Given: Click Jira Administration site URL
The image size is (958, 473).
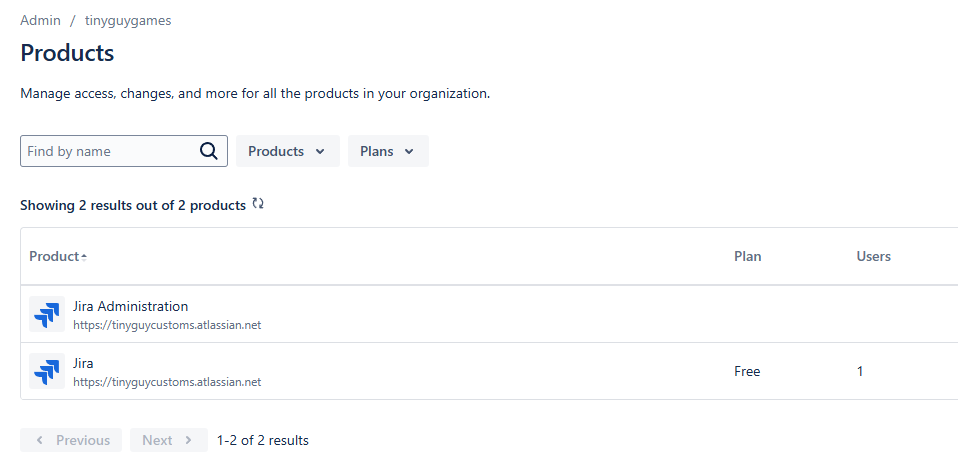Looking at the screenshot, I should pyautogui.click(x=167, y=325).
